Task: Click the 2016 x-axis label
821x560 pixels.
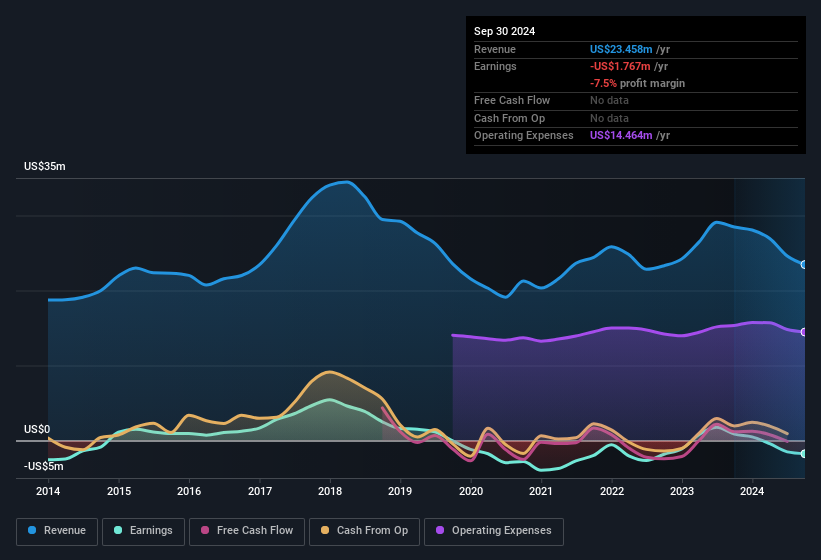Action: point(189,491)
